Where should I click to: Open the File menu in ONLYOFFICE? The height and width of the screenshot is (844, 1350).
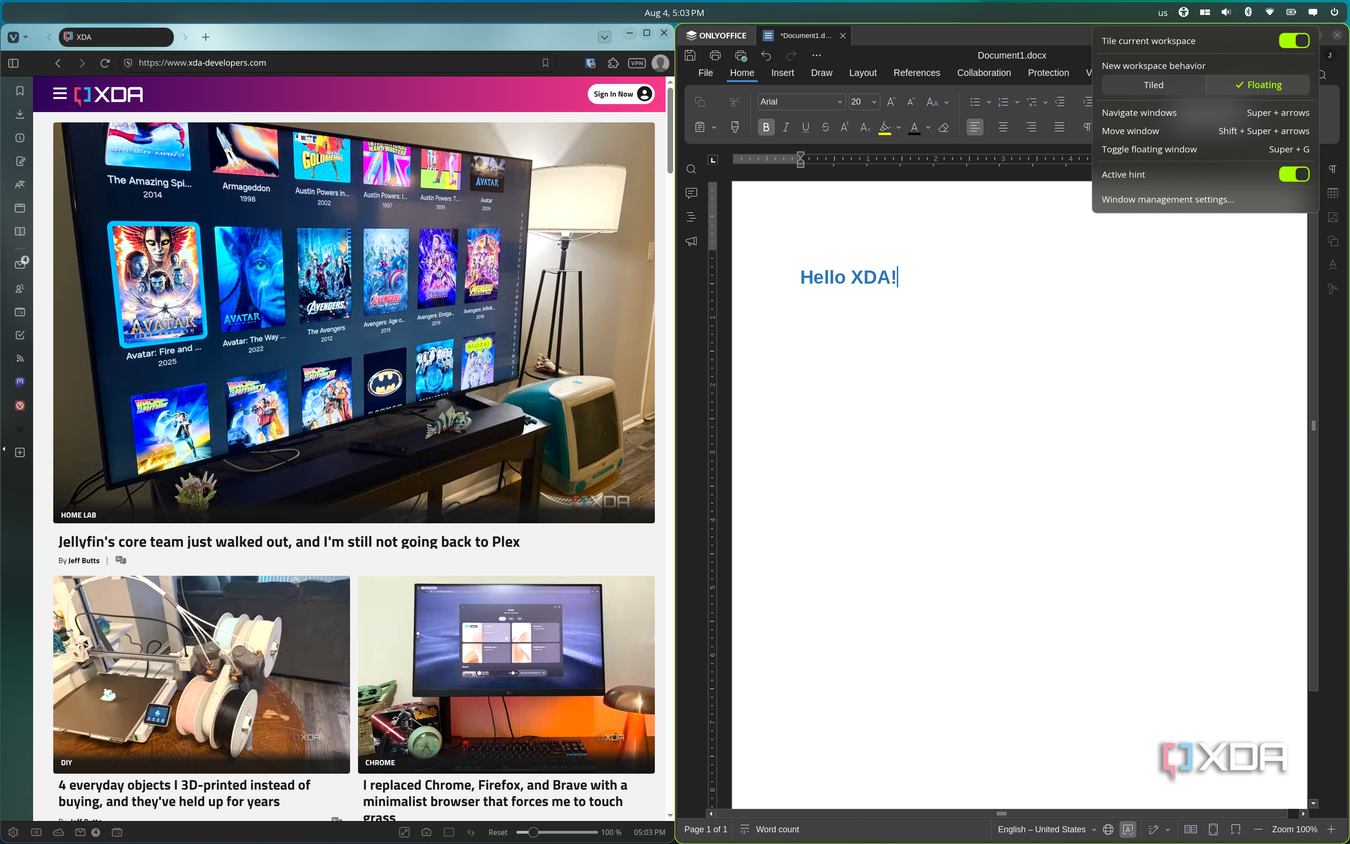click(x=705, y=73)
